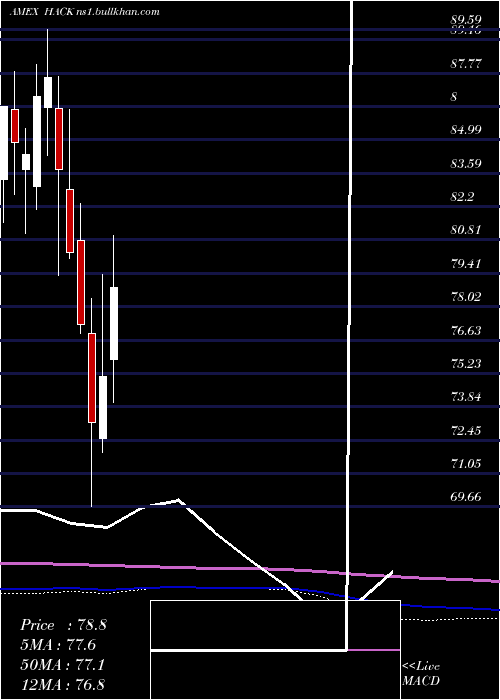Click the '12MA : 76.8' legend entry
Viewport: 500px width, 700px height.
pyautogui.click(x=62, y=684)
